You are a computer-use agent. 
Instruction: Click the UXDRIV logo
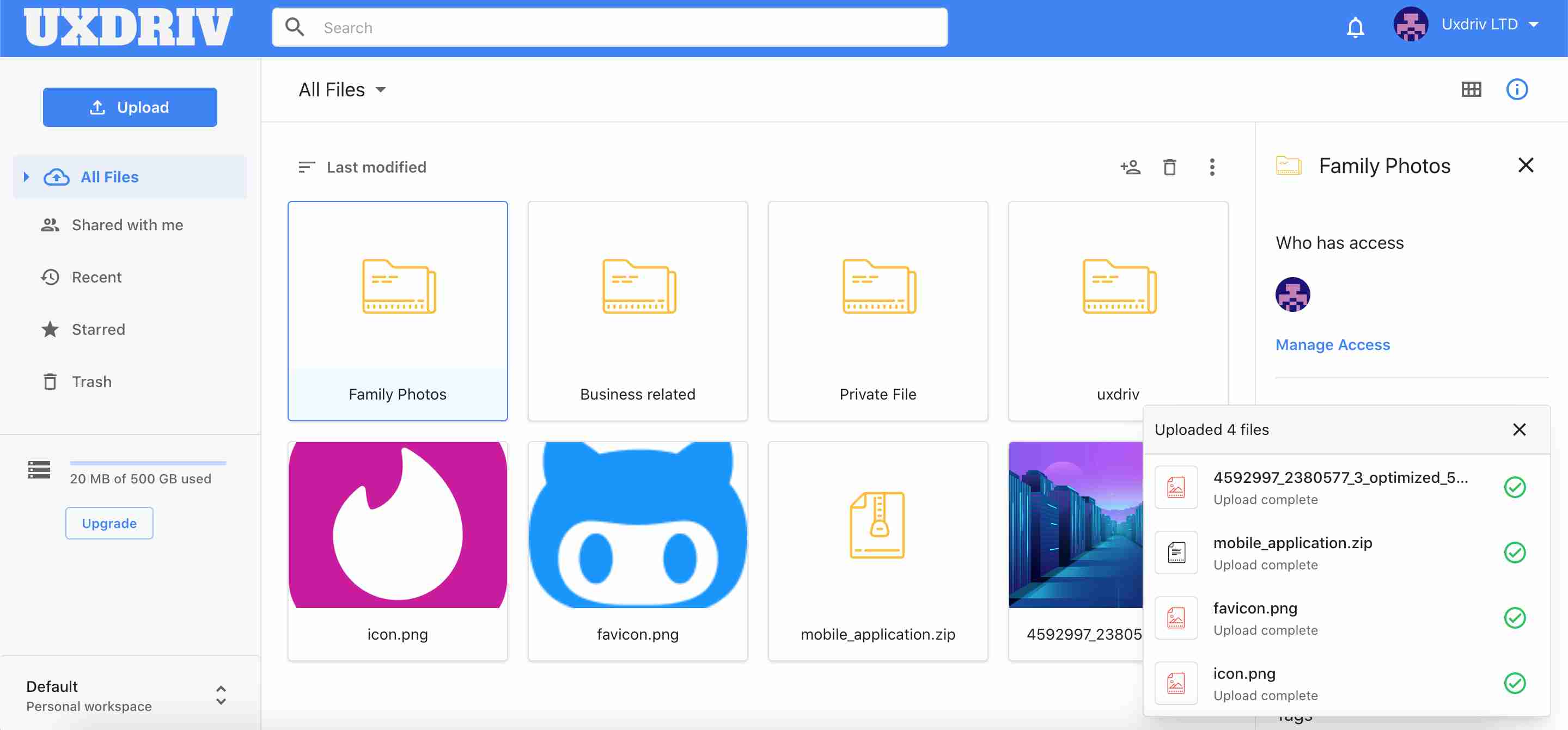tap(128, 27)
